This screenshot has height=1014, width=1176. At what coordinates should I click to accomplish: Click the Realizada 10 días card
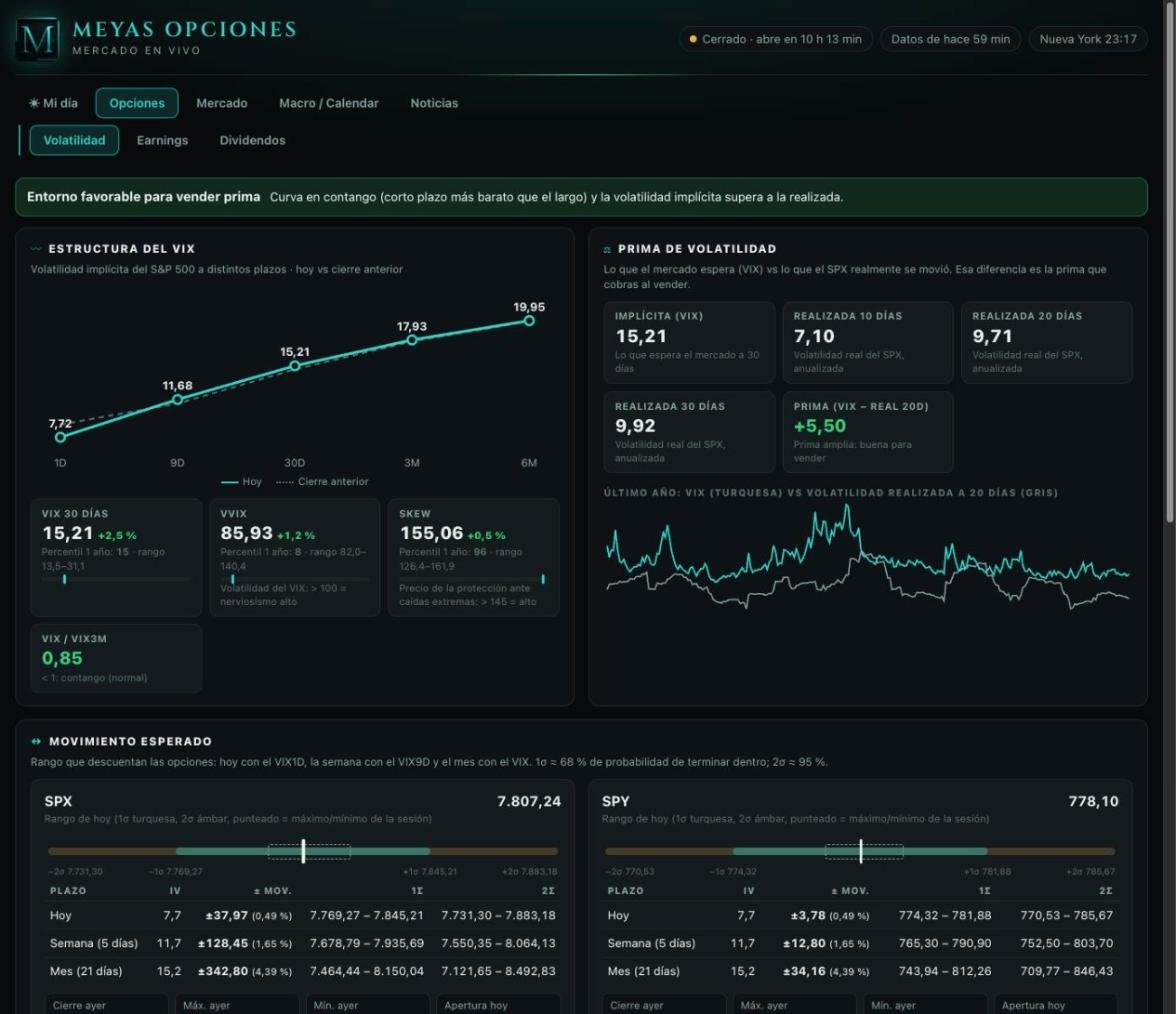[x=868, y=343]
